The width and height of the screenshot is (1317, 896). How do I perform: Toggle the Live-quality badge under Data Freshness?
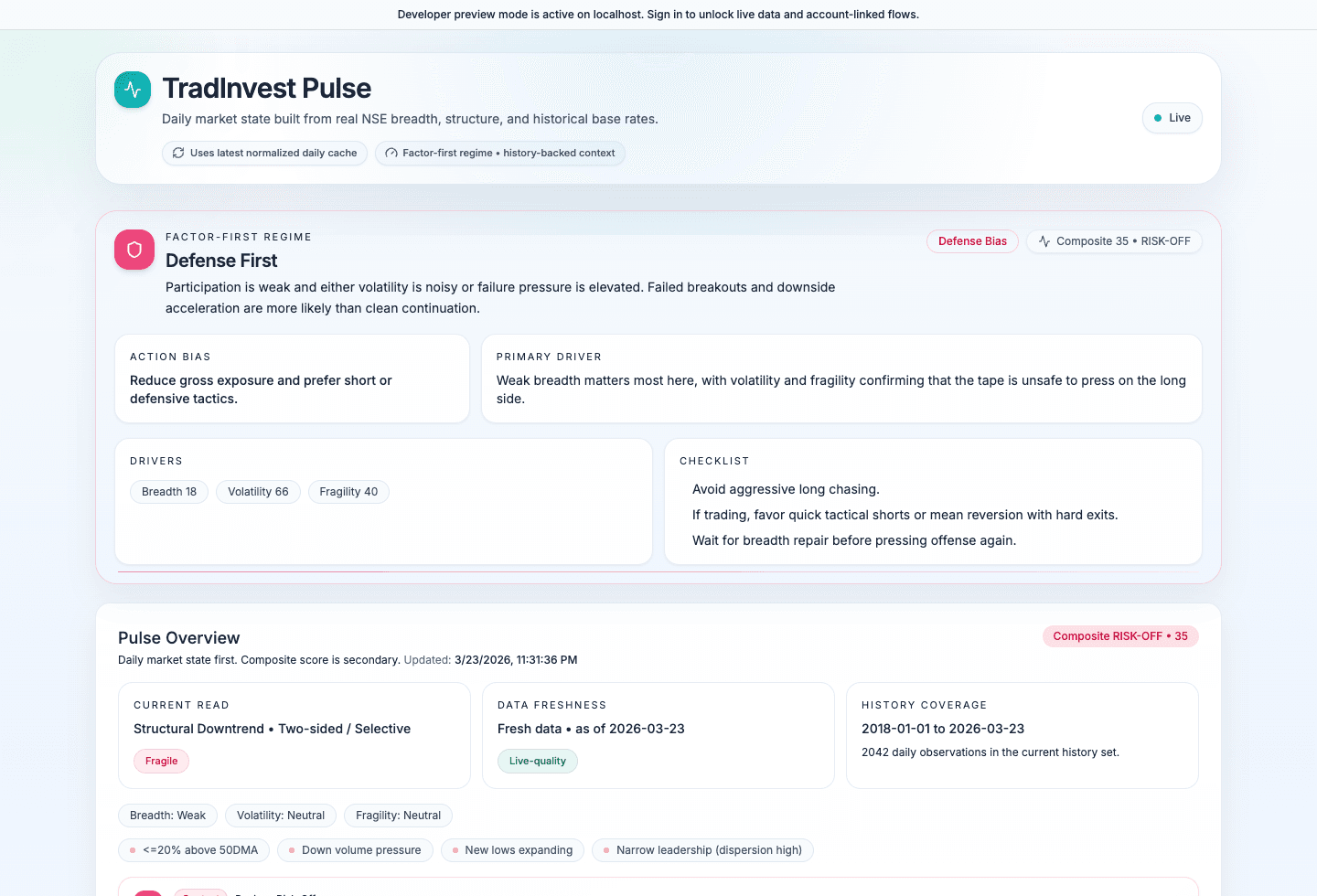coord(538,761)
